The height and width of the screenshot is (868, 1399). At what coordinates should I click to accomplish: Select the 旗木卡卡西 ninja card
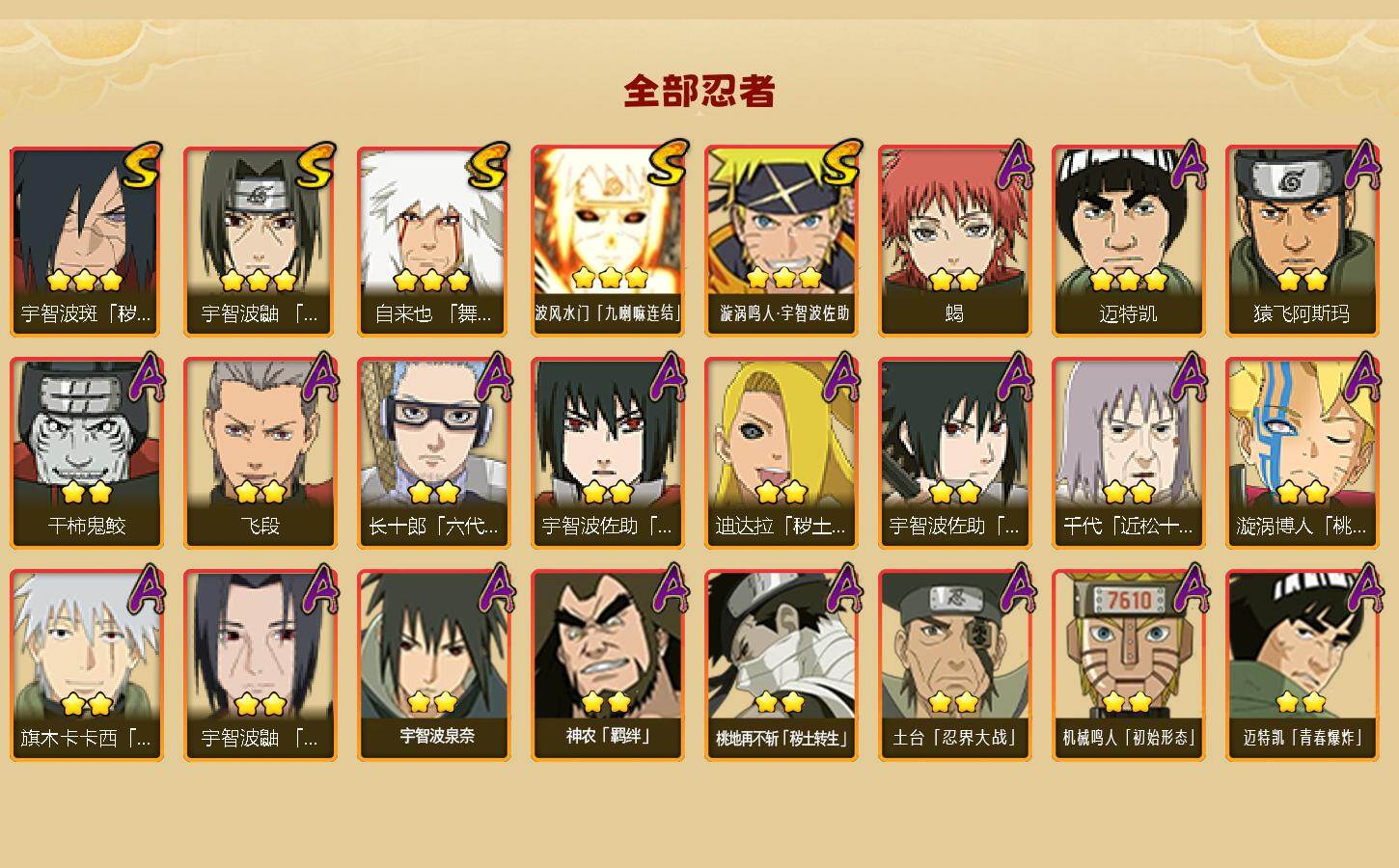point(86,665)
